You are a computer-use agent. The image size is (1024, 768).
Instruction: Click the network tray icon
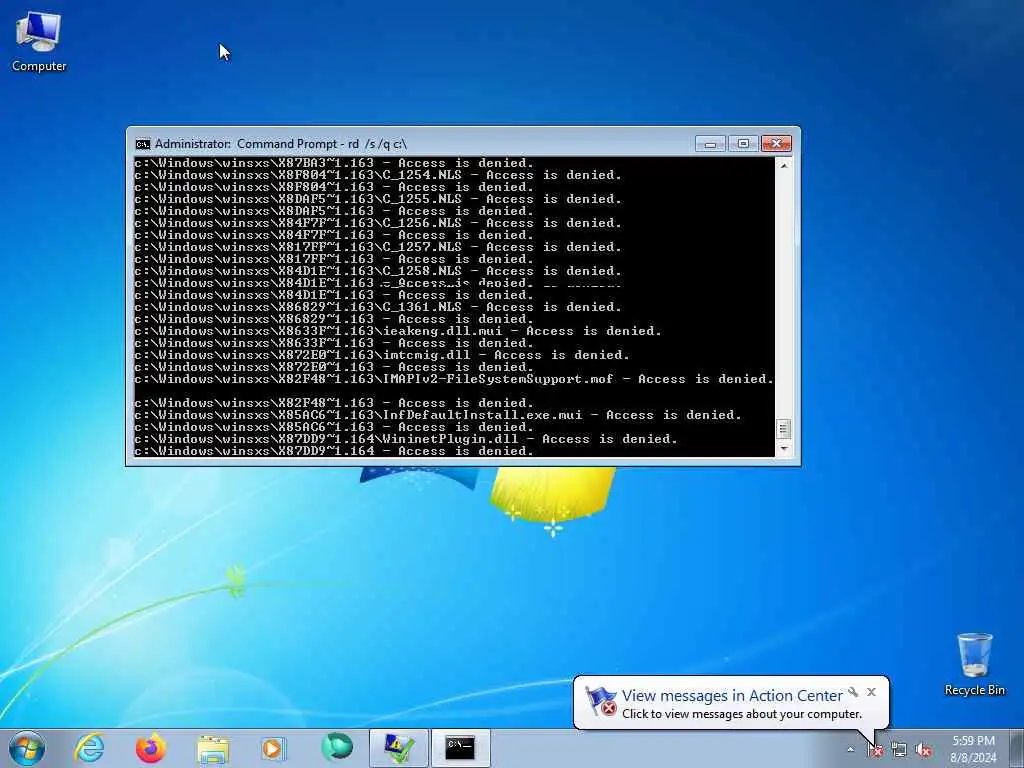(x=899, y=750)
